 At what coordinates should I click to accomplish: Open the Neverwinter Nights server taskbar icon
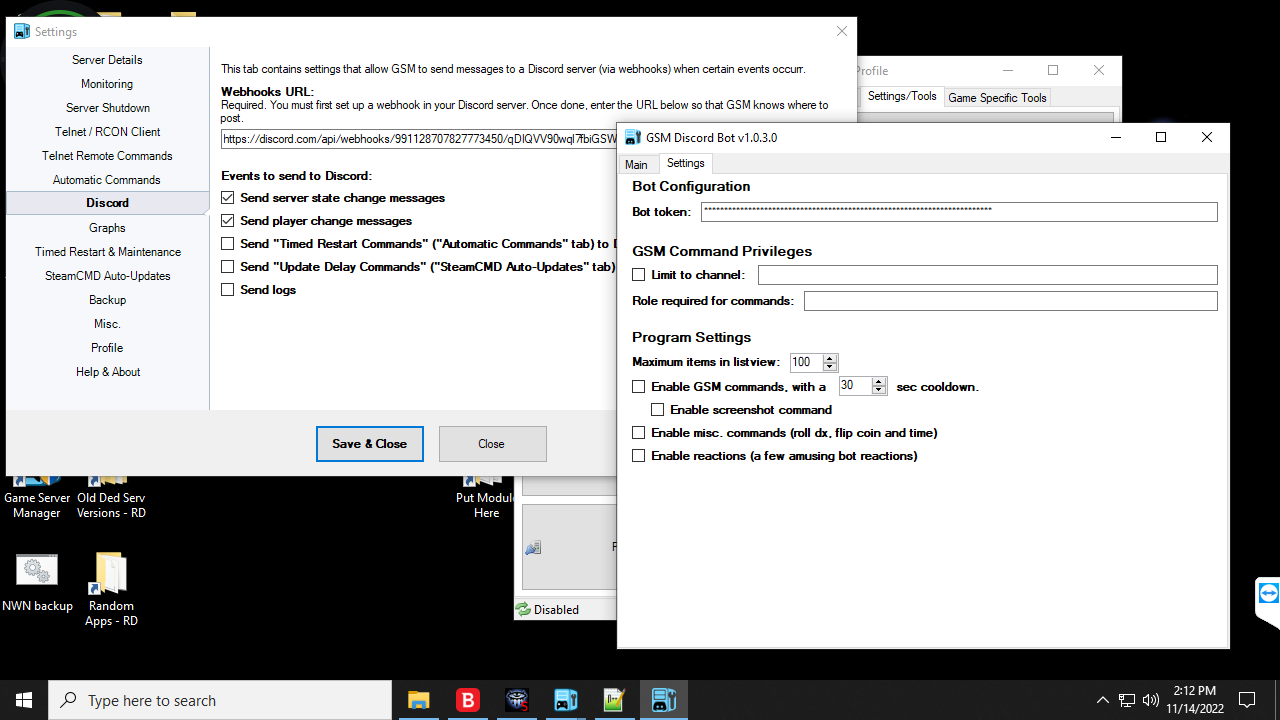[516, 700]
